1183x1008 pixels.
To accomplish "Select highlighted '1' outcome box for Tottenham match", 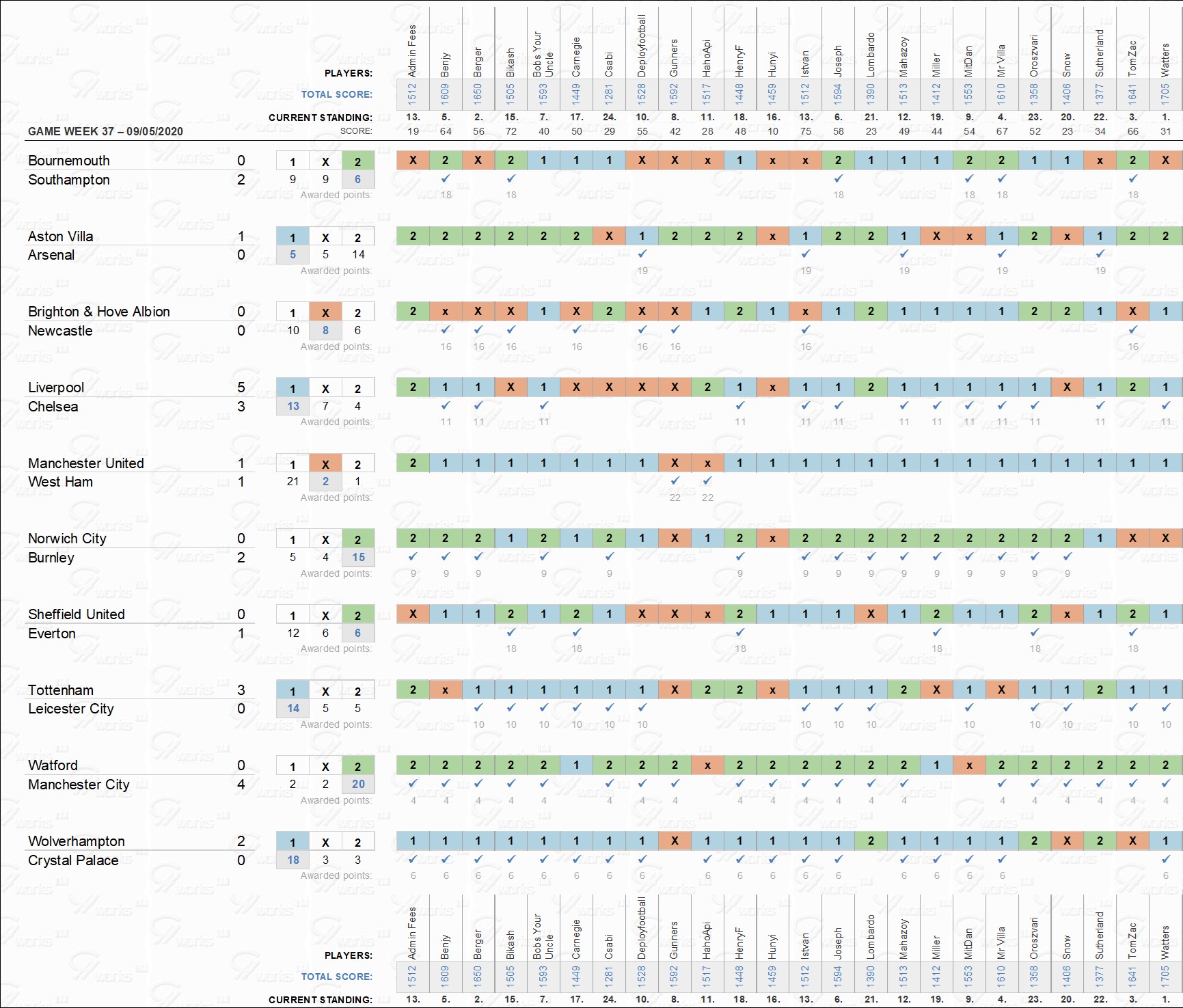I will click(293, 691).
